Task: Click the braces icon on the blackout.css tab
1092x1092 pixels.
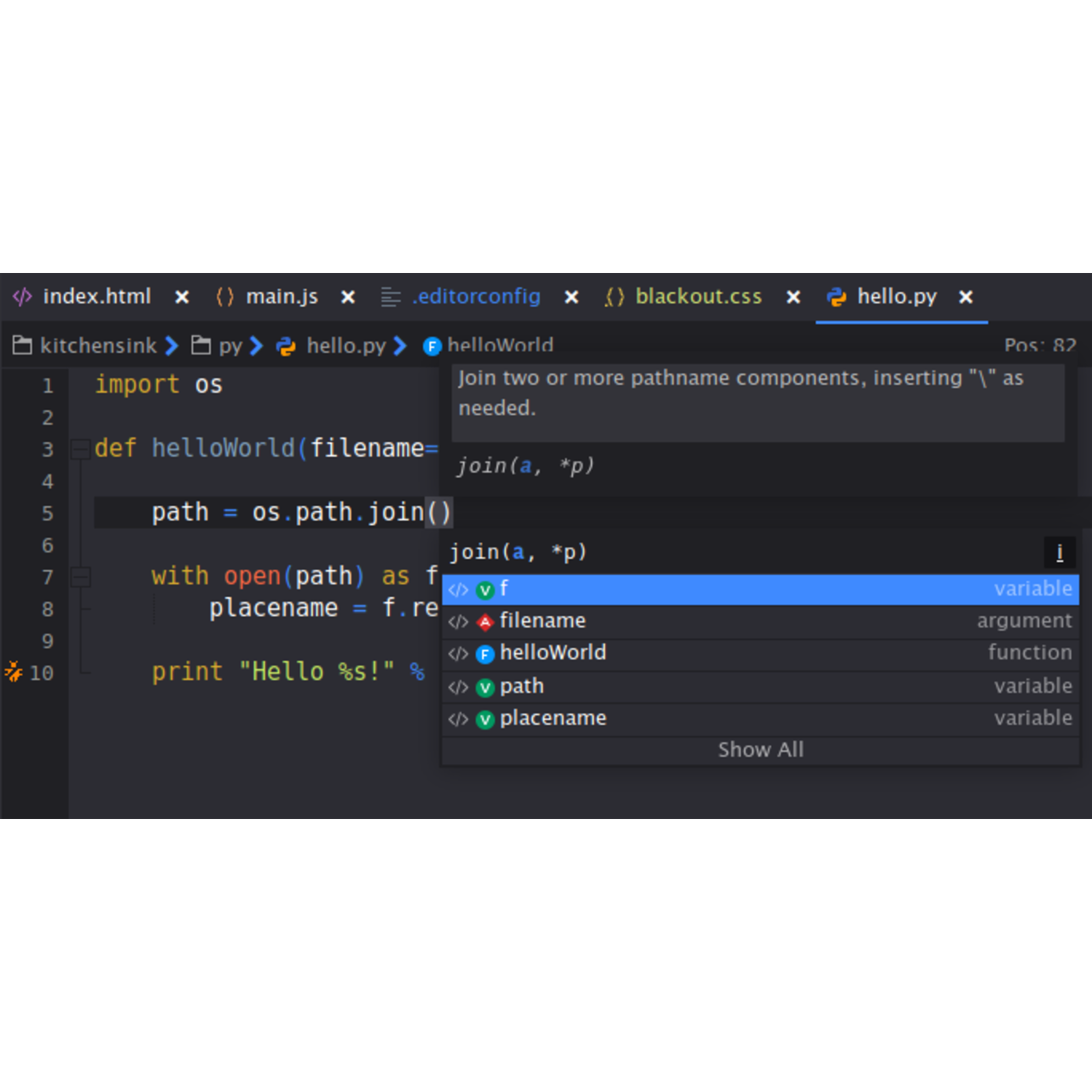Action: [614, 297]
